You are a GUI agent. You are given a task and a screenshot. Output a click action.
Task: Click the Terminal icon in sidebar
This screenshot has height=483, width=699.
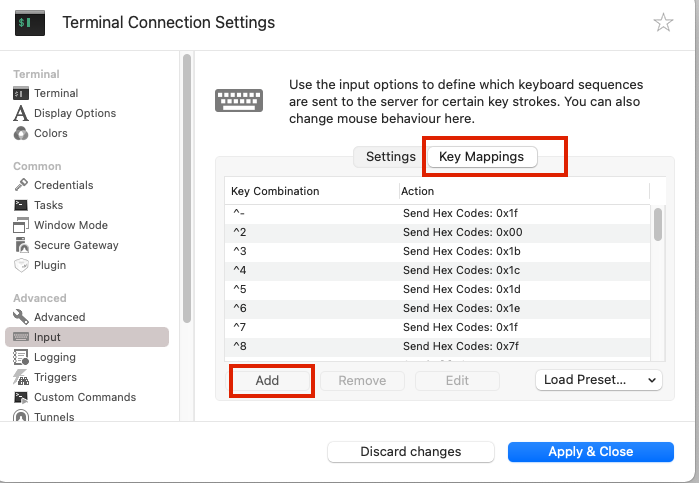click(x=21, y=93)
